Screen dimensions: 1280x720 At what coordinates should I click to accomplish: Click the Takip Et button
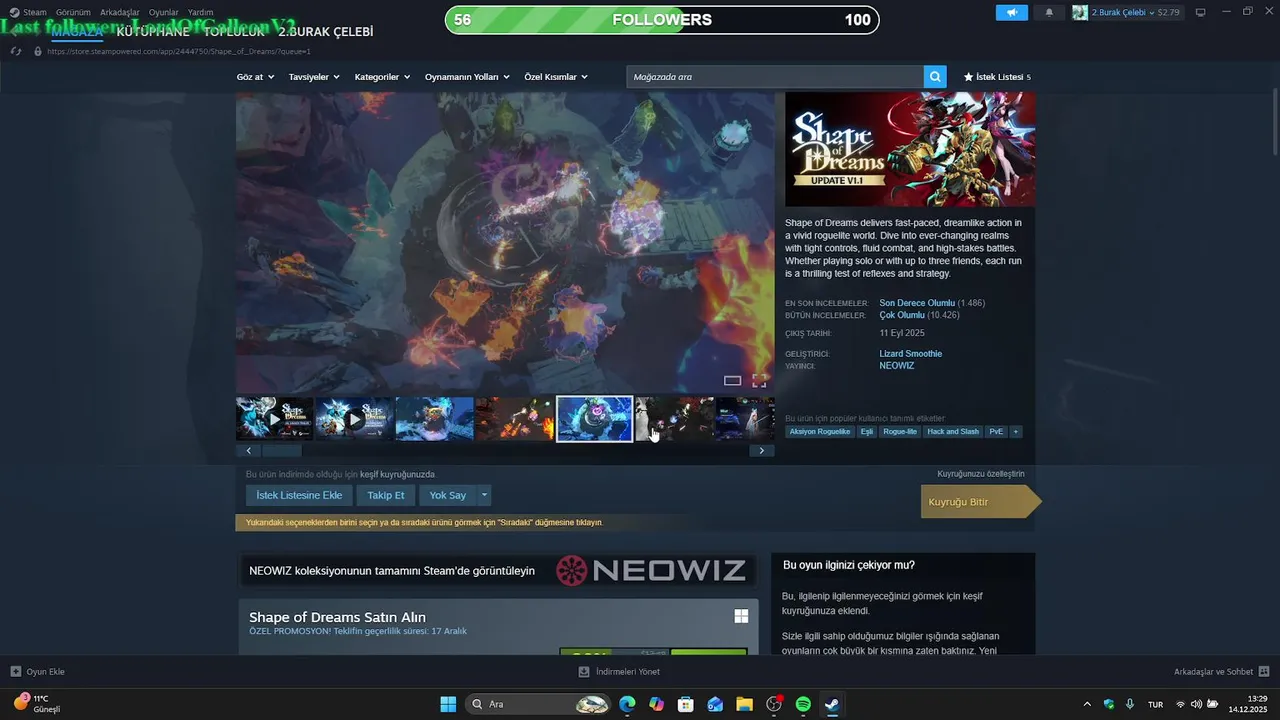(386, 495)
